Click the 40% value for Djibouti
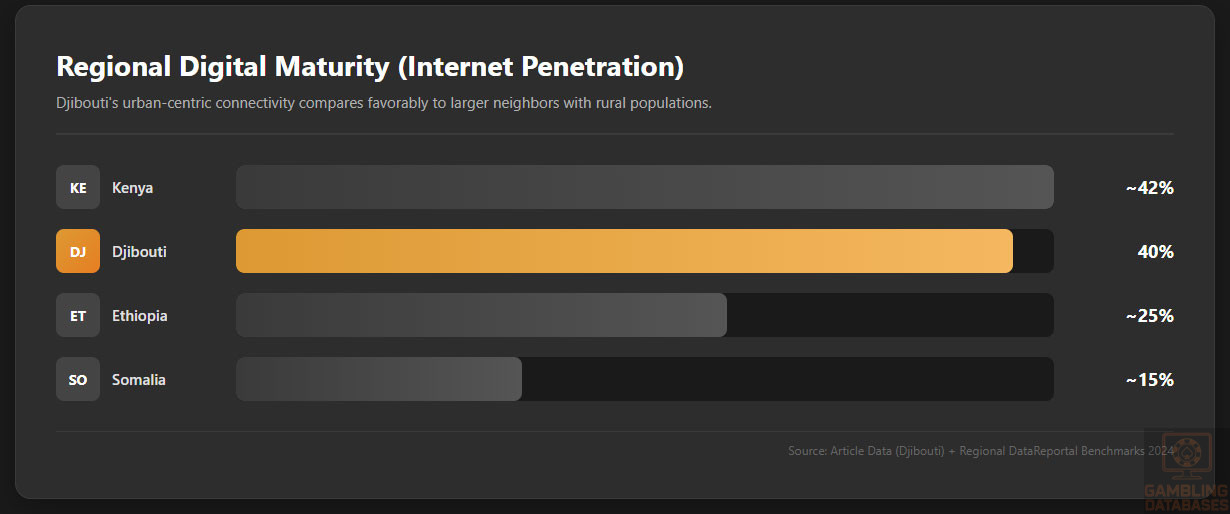This screenshot has height=514, width=1230. [x=1155, y=251]
